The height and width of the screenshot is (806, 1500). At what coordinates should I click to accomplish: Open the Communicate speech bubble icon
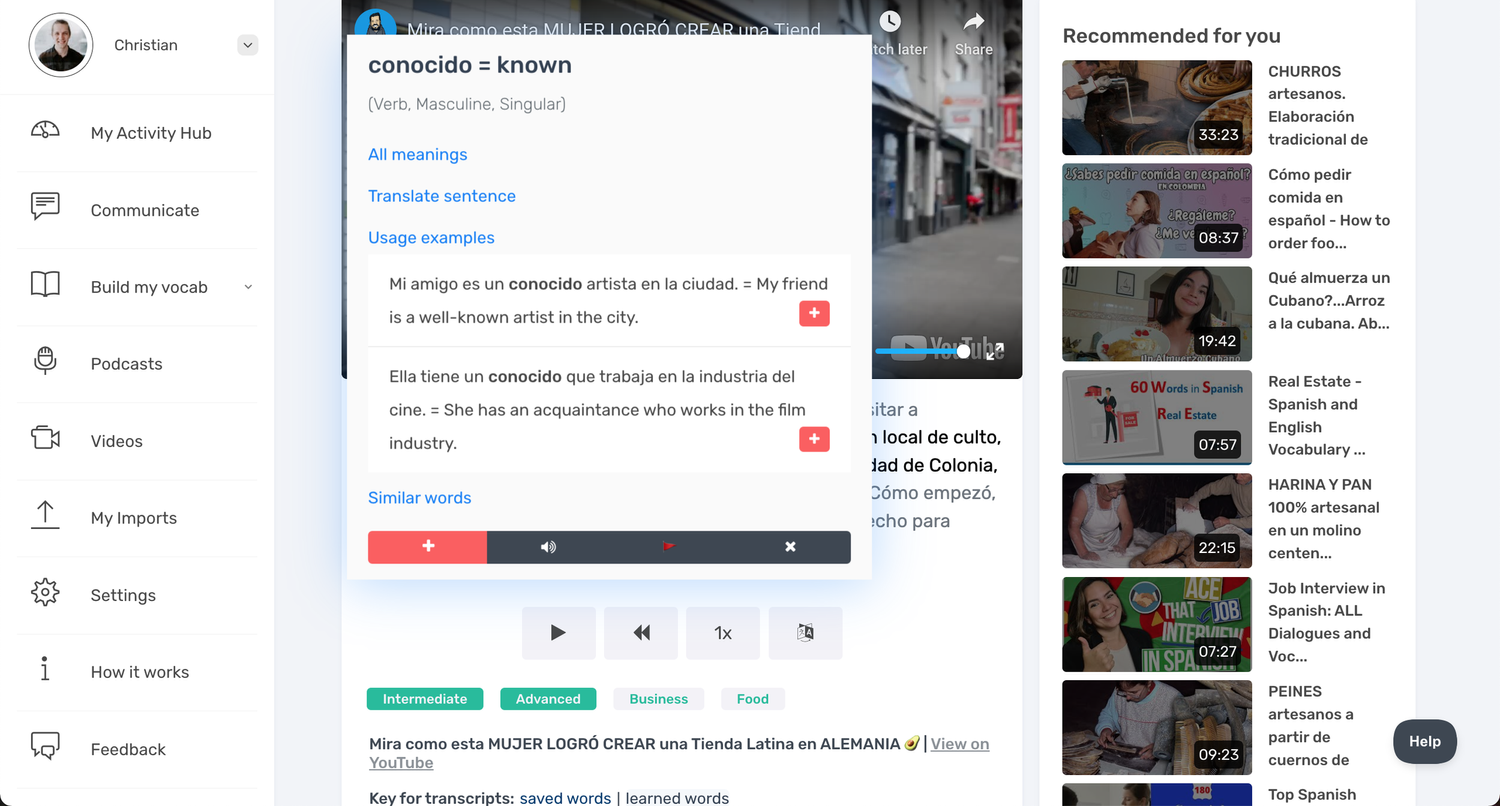(44, 209)
